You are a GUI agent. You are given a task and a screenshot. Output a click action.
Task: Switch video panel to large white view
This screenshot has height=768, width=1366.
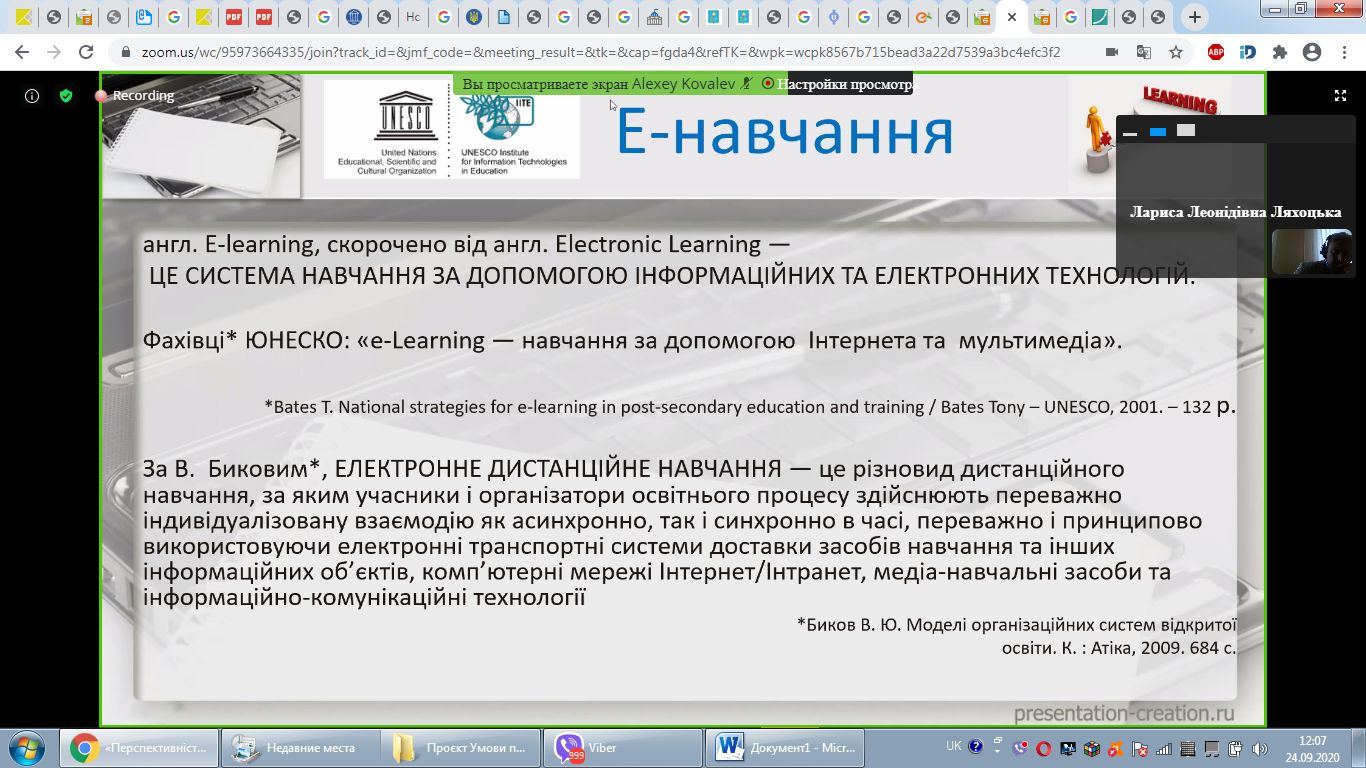click(x=1186, y=130)
